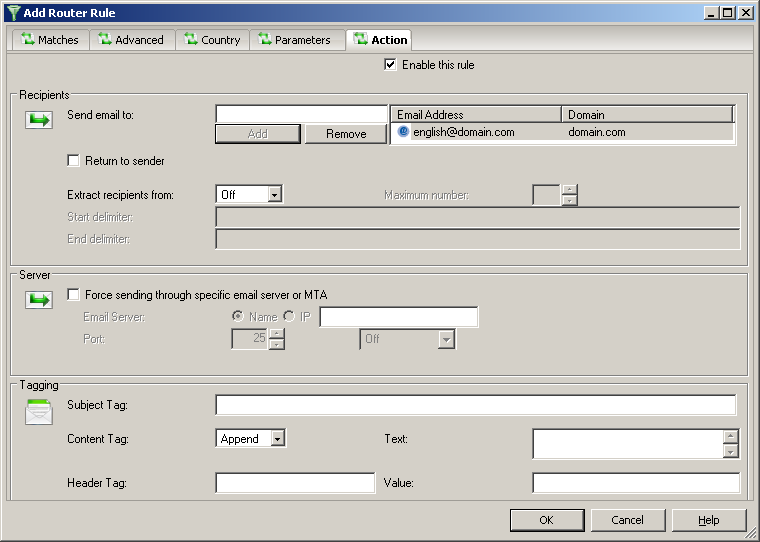Check Force sending through specific email server
Viewport: 760px width, 542px height.
point(73,295)
